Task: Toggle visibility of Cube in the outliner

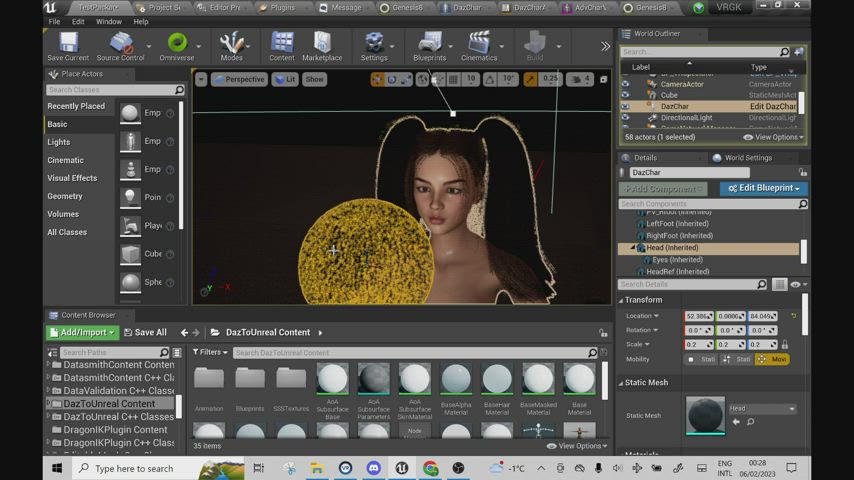Action: 625,95
